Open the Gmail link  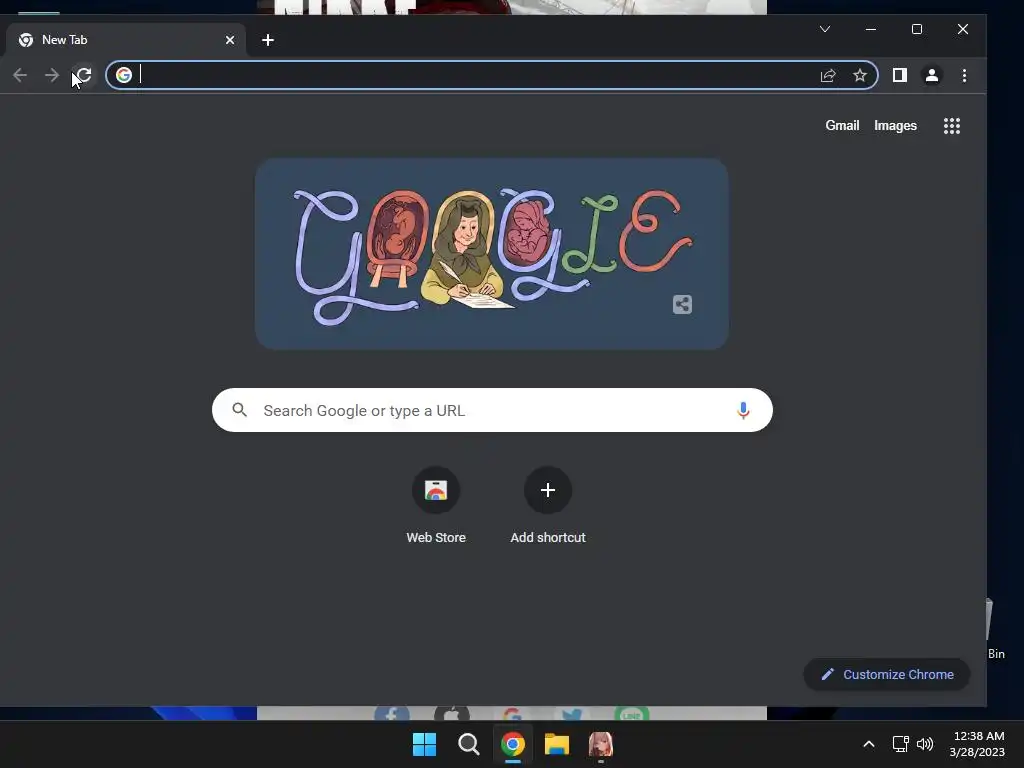[x=842, y=125]
